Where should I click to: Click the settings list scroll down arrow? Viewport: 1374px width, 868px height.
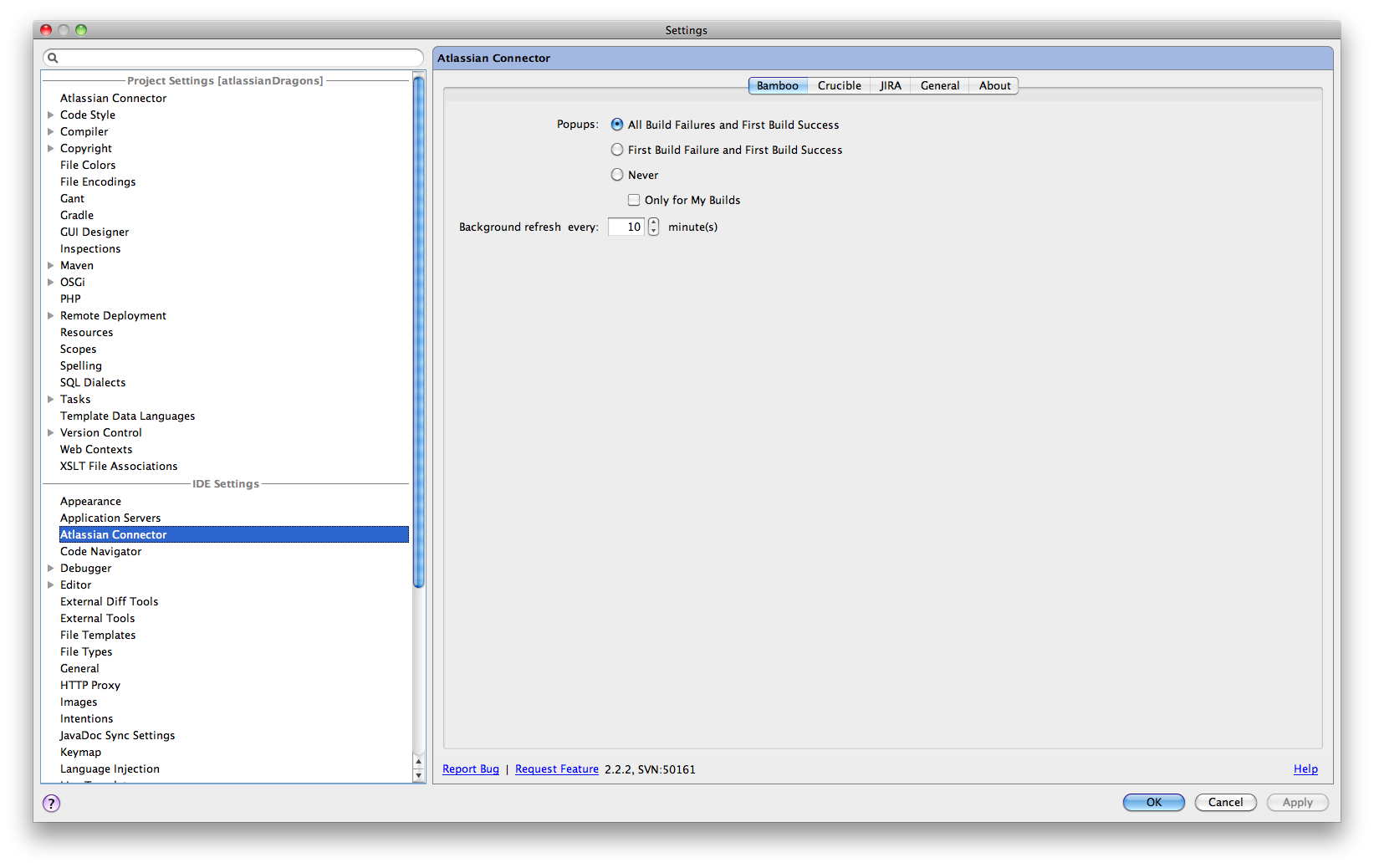[419, 775]
